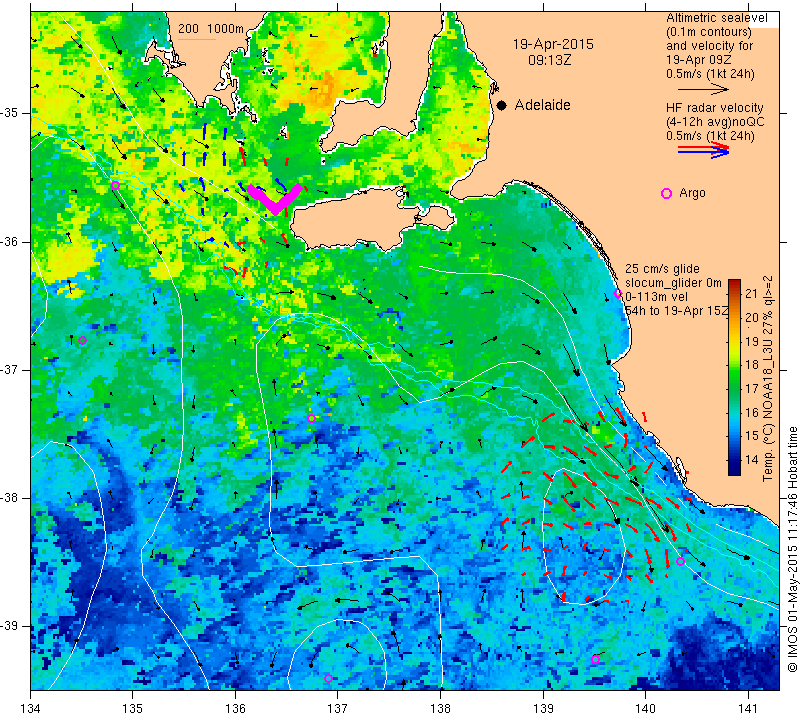This screenshot has height=720, width=800.
Task: Click the '54h to 19-Apr 15Z' text
Action: click(x=677, y=311)
